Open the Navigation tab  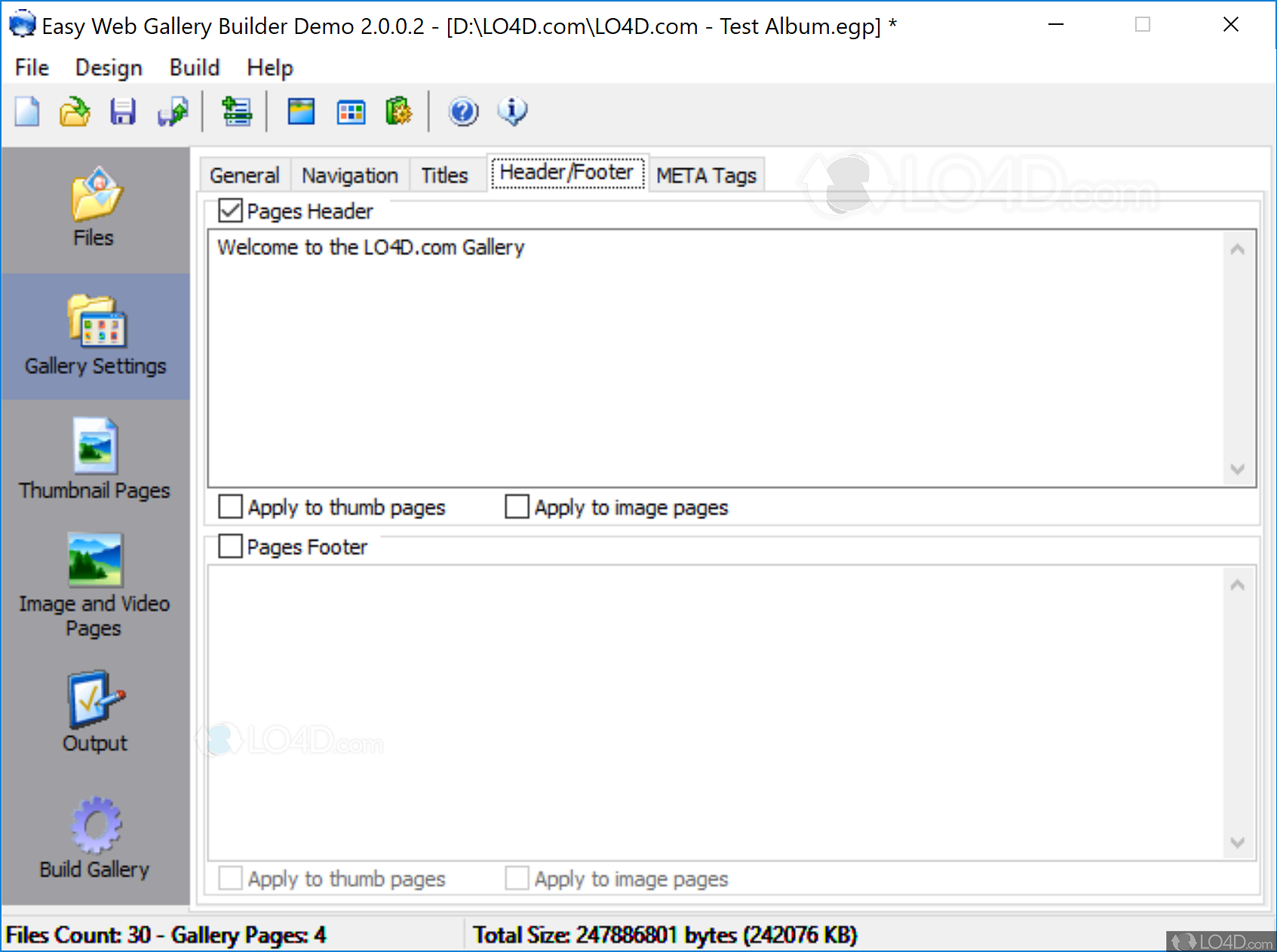(x=350, y=174)
